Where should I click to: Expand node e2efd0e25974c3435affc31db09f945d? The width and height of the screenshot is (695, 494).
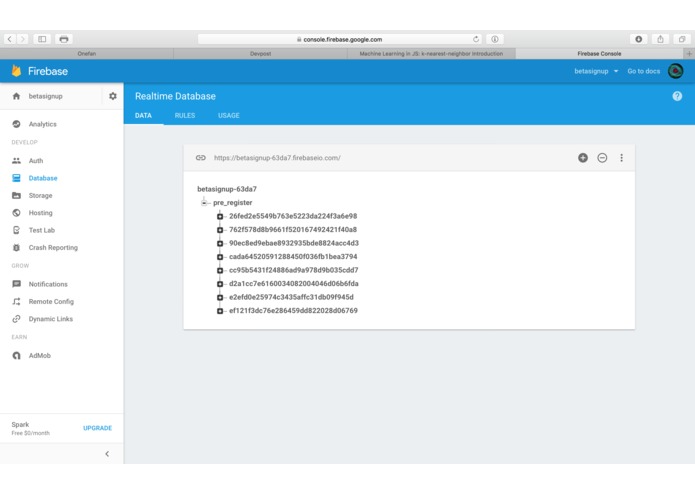pos(220,297)
